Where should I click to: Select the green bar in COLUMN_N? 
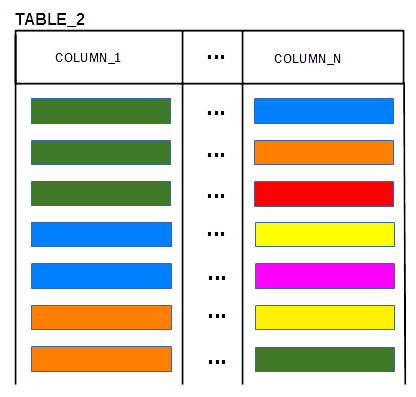pos(325,359)
